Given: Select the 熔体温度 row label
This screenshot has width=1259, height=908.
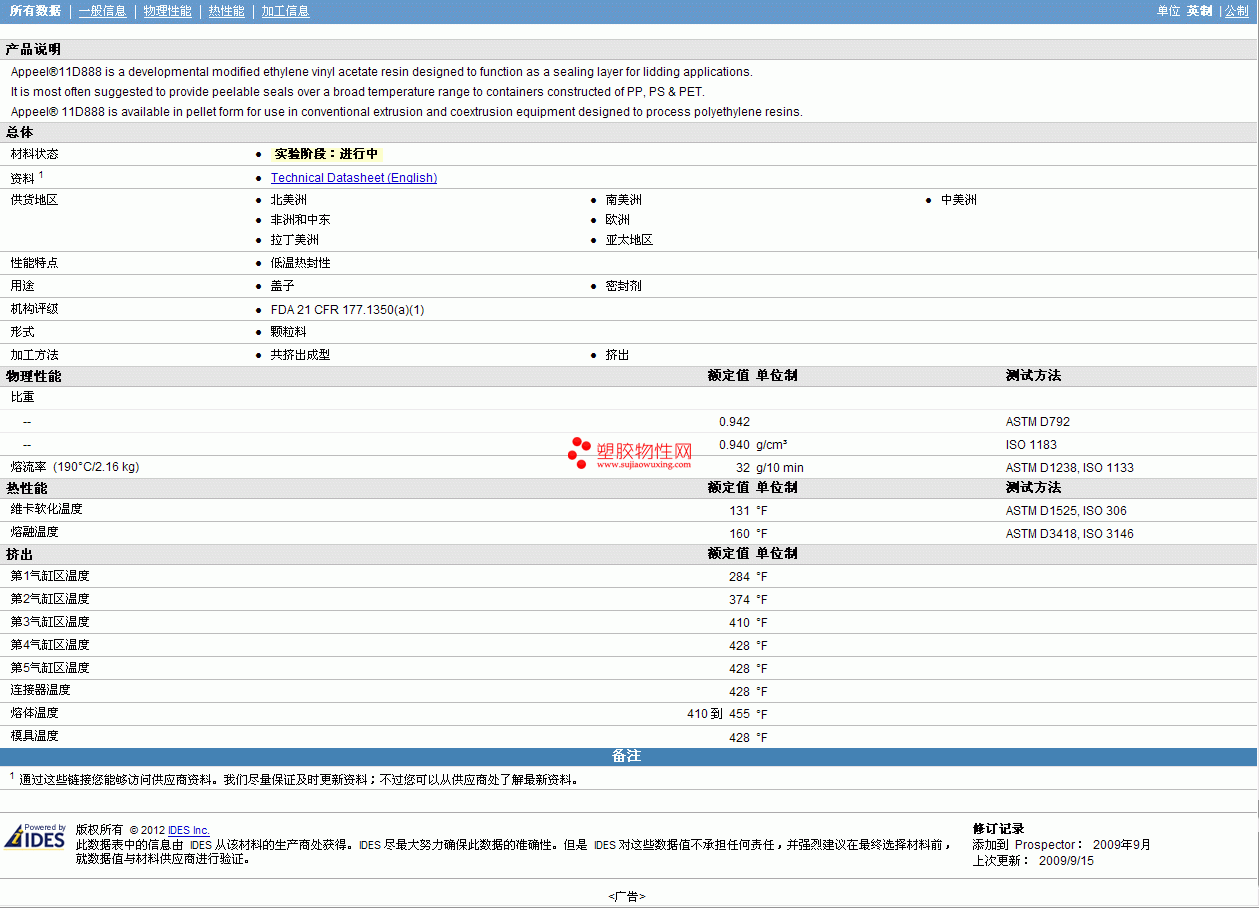Looking at the screenshot, I should 35,713.
